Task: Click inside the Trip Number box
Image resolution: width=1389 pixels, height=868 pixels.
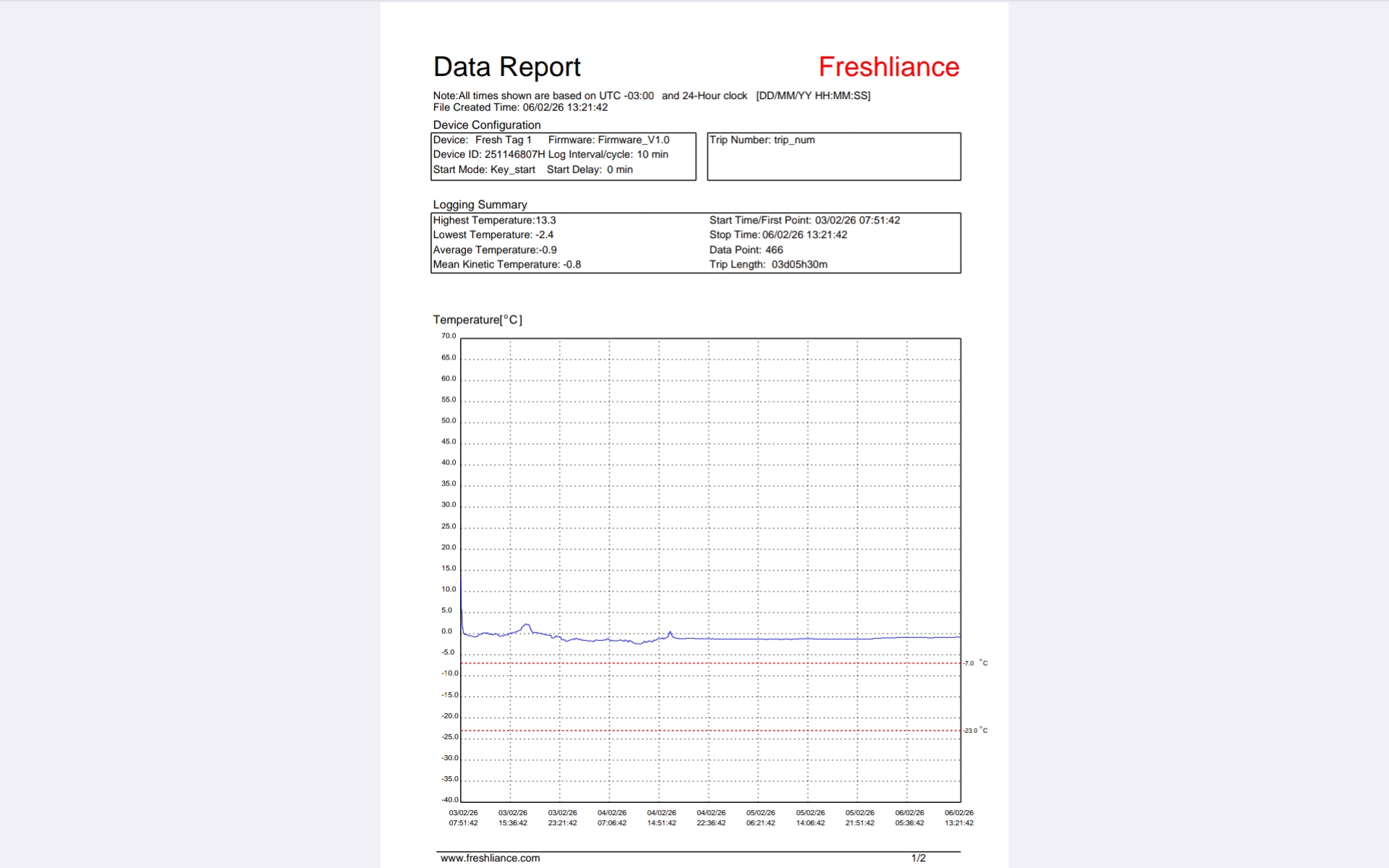Action: point(833,156)
